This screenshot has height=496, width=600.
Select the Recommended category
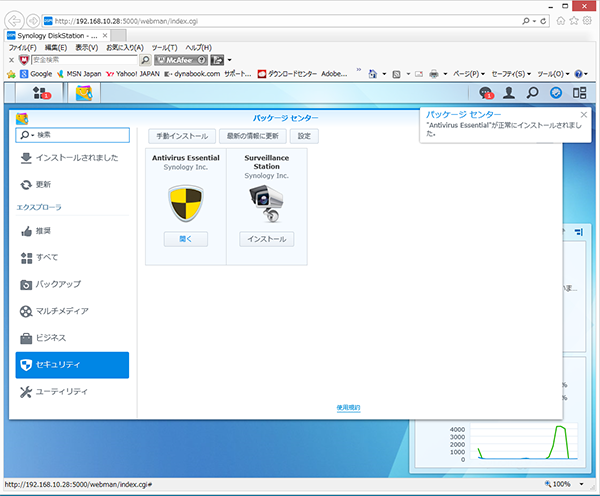[x=72, y=231]
